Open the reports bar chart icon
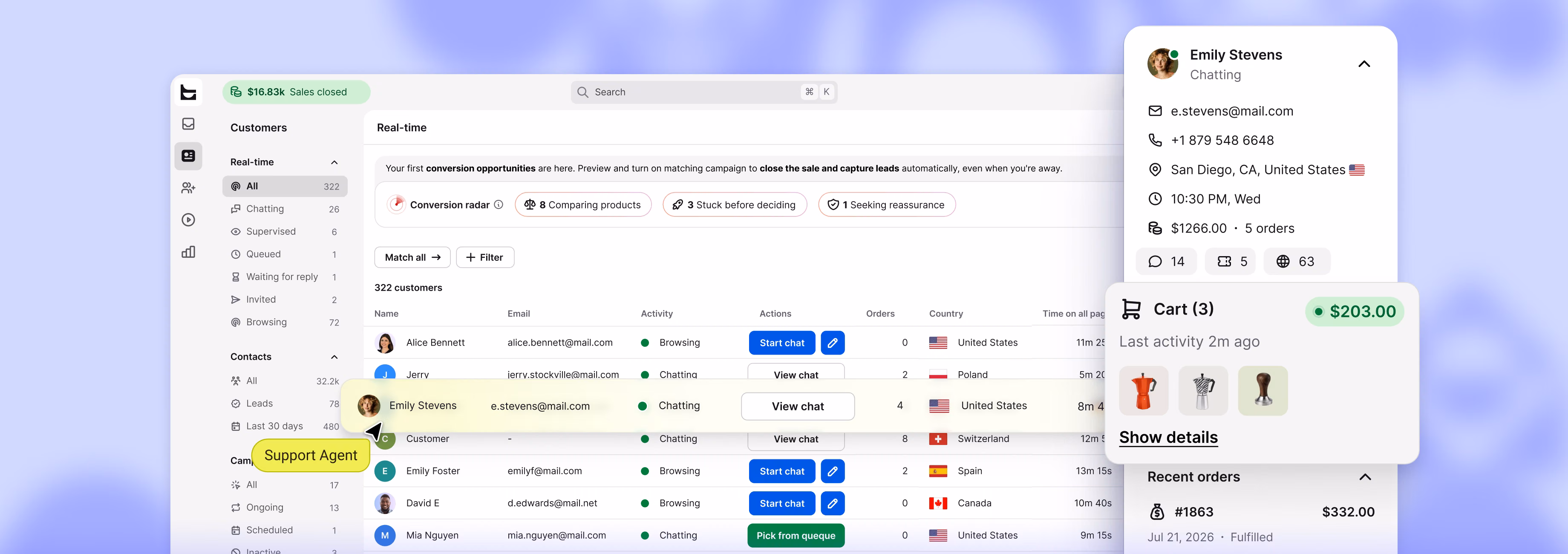This screenshot has width=1568, height=554. (x=188, y=252)
